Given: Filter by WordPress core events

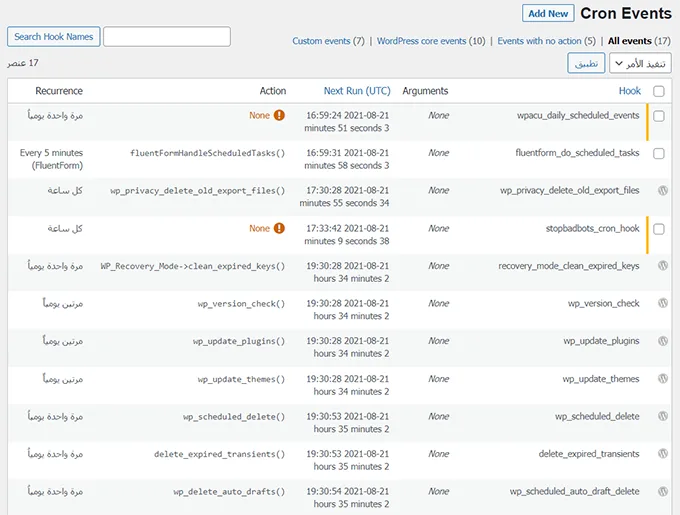Looking at the screenshot, I should (422, 41).
